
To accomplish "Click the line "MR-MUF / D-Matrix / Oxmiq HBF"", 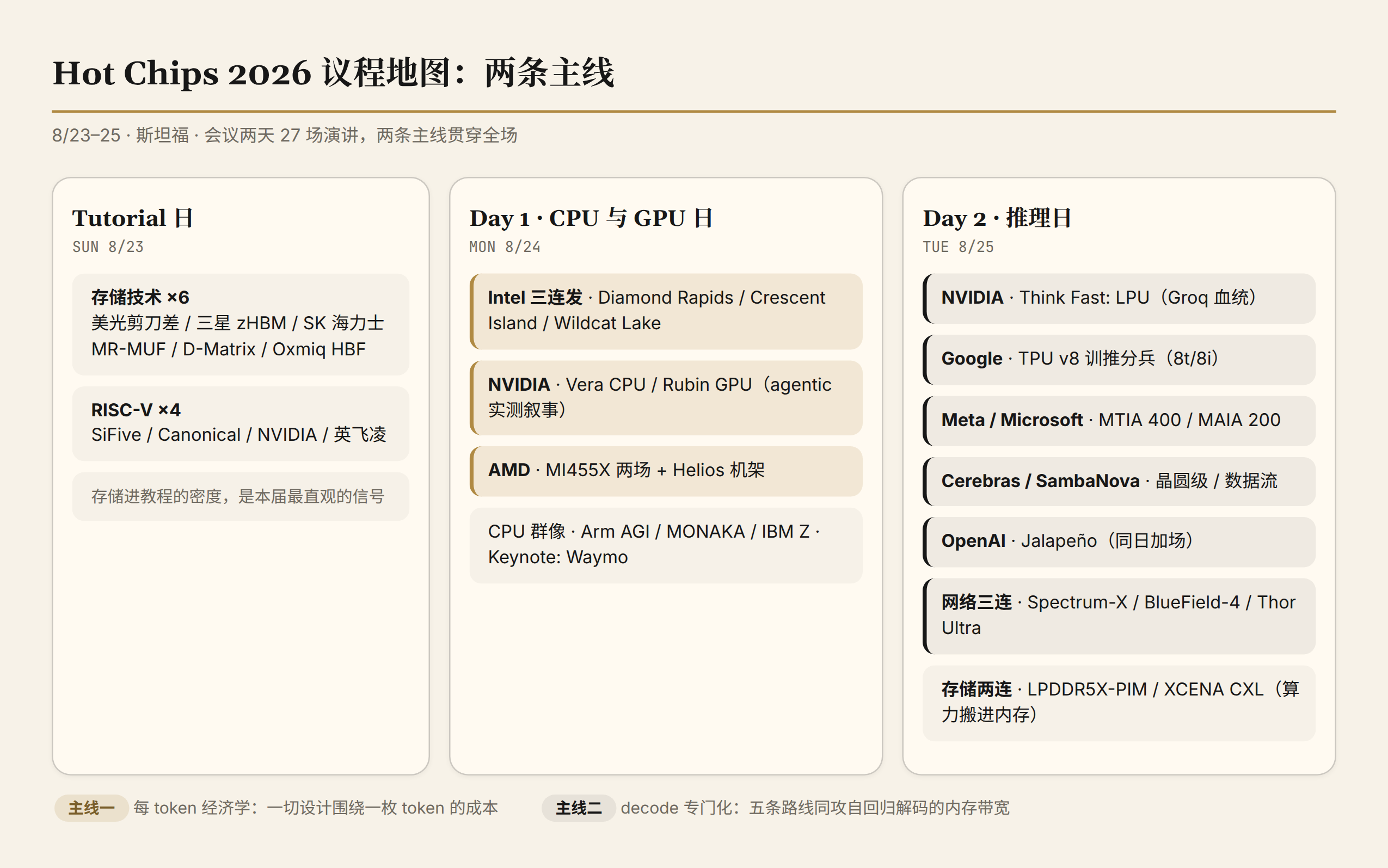I will [x=229, y=349].
